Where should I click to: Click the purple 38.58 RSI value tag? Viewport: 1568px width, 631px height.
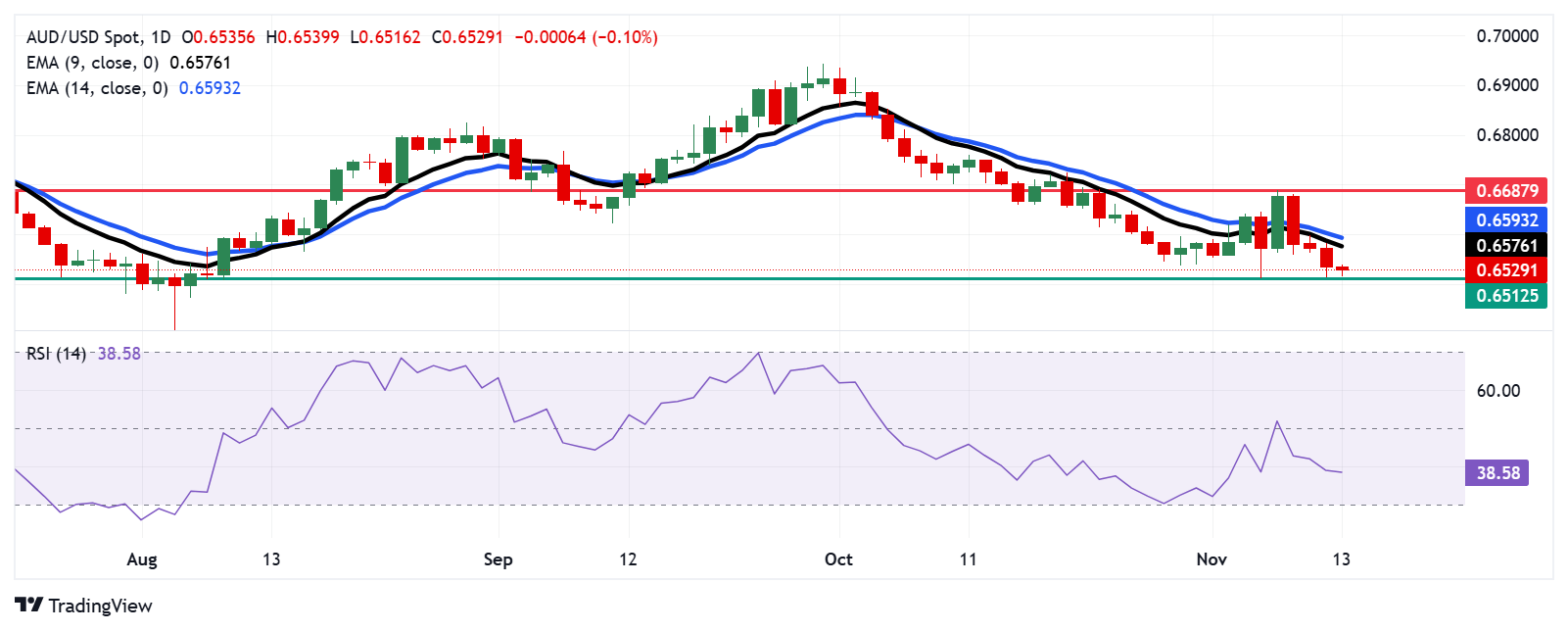[1497, 472]
